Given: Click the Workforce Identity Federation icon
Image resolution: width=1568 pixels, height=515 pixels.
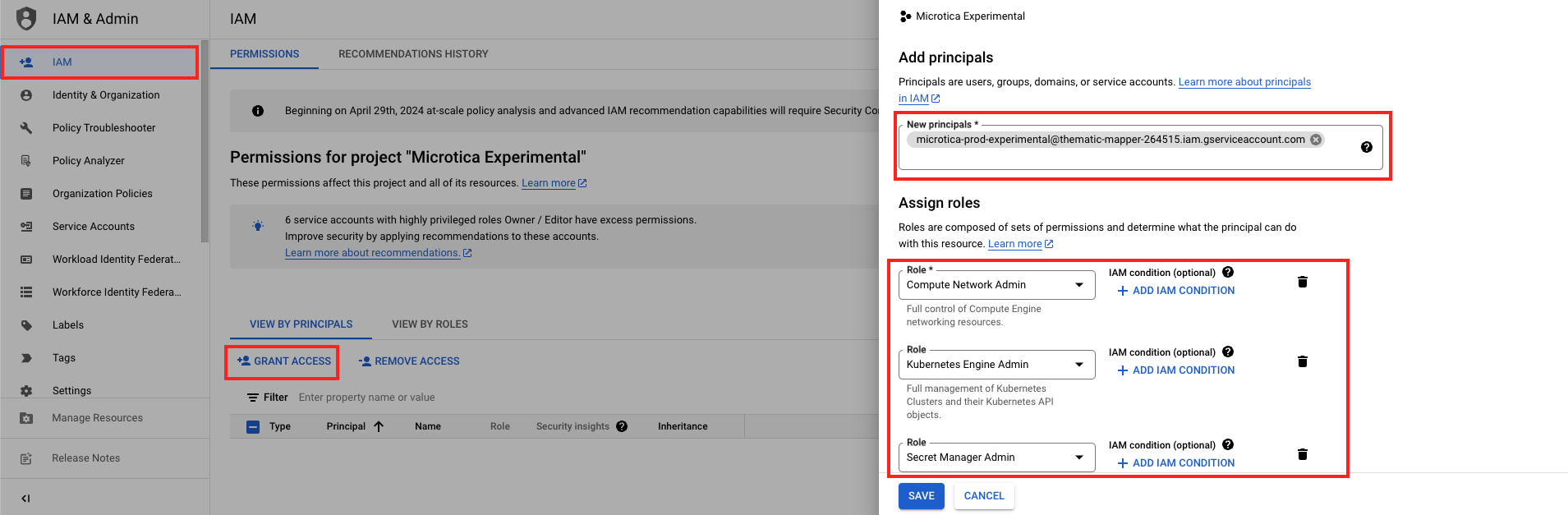Looking at the screenshot, I should pyautogui.click(x=26, y=292).
